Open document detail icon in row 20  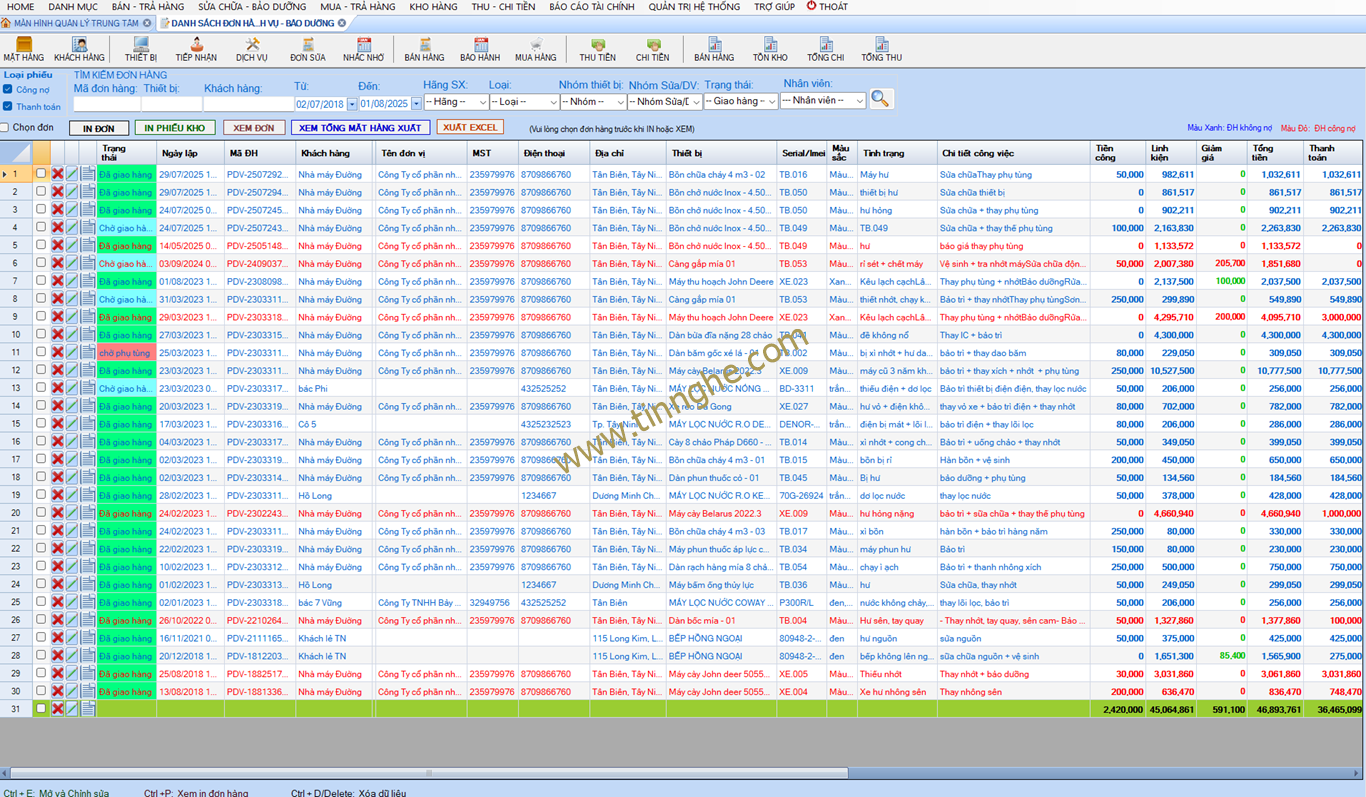click(x=88, y=513)
